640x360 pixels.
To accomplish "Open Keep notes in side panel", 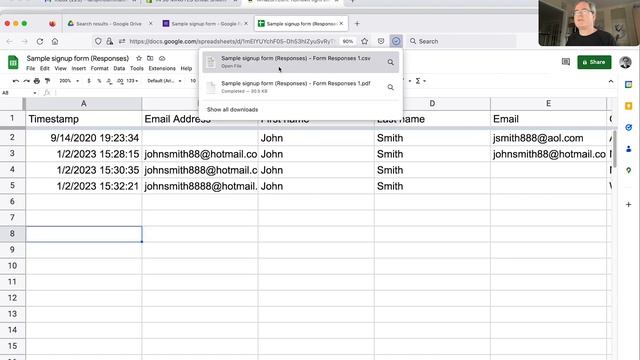I will click(x=629, y=106).
